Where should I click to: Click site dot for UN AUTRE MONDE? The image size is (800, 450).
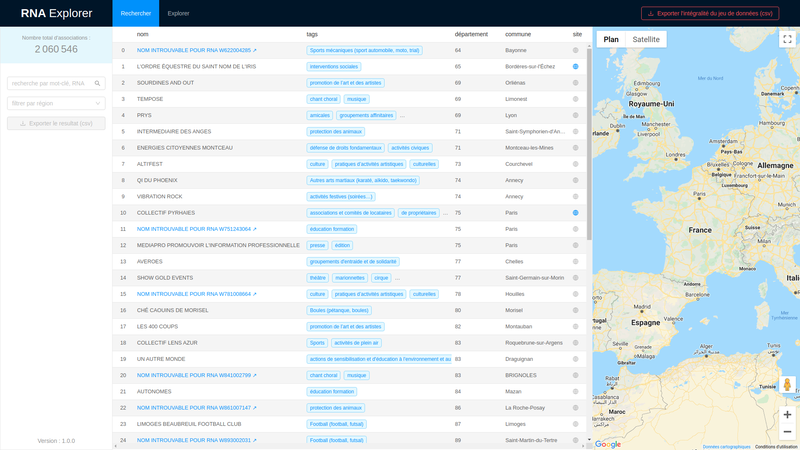coord(576,359)
